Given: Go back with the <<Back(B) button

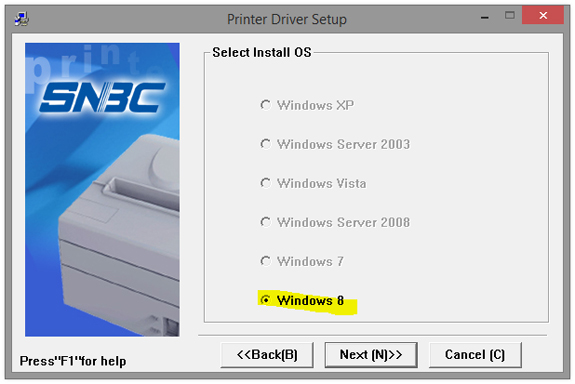Looking at the screenshot, I should tap(267, 355).
